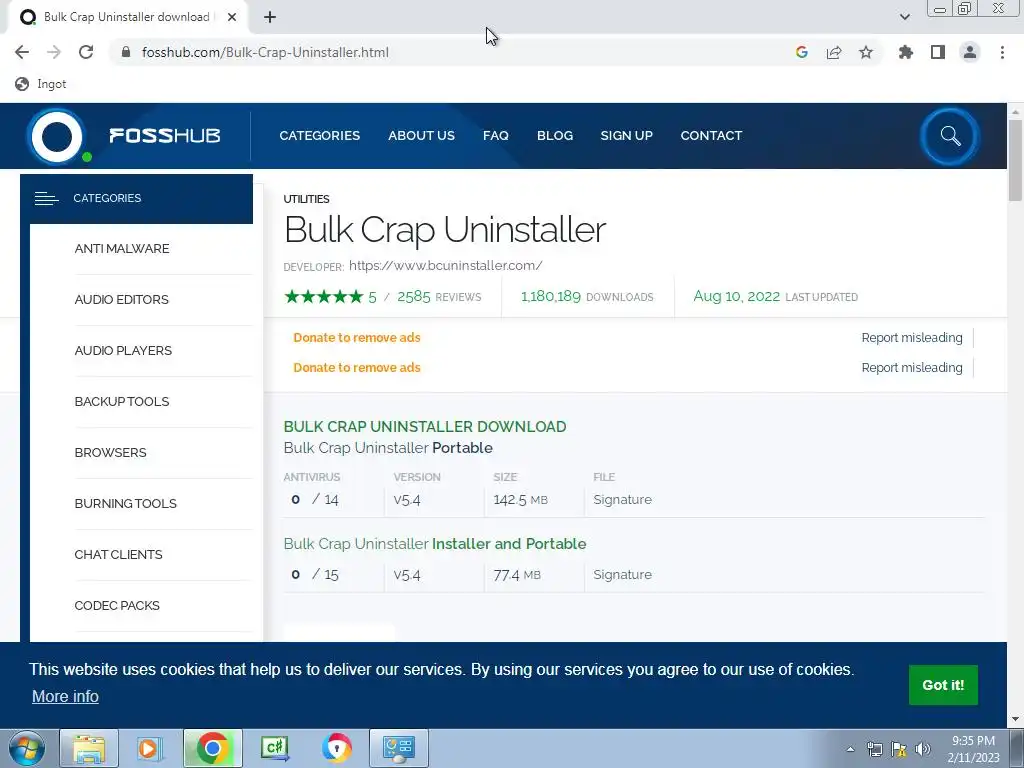Click the padlock site info icon

(127, 52)
